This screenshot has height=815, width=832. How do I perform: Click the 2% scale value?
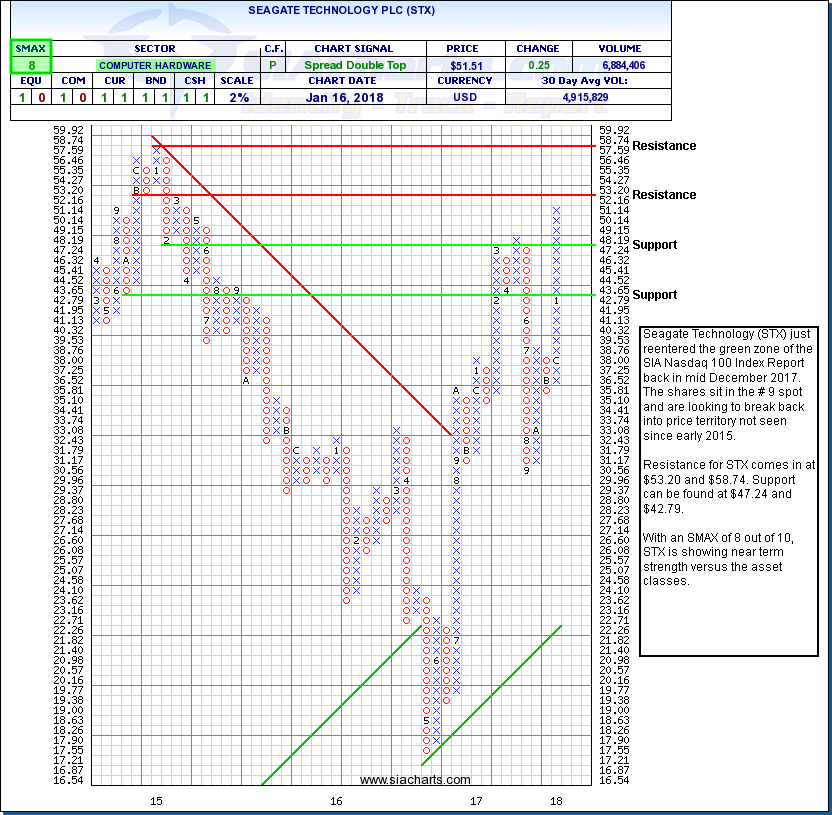coord(236,97)
